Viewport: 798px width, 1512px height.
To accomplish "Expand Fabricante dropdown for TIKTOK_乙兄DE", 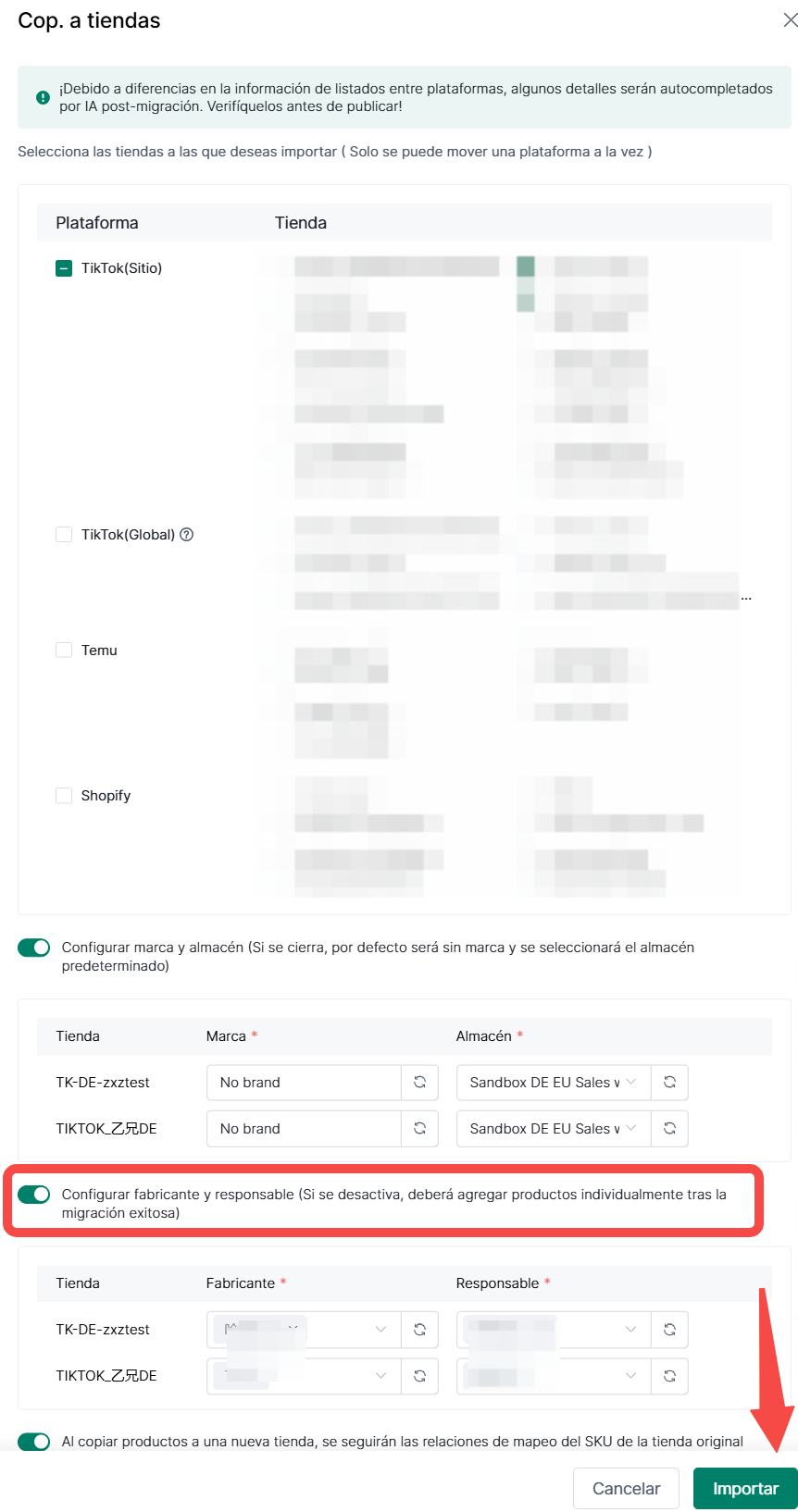I will pyautogui.click(x=304, y=1375).
